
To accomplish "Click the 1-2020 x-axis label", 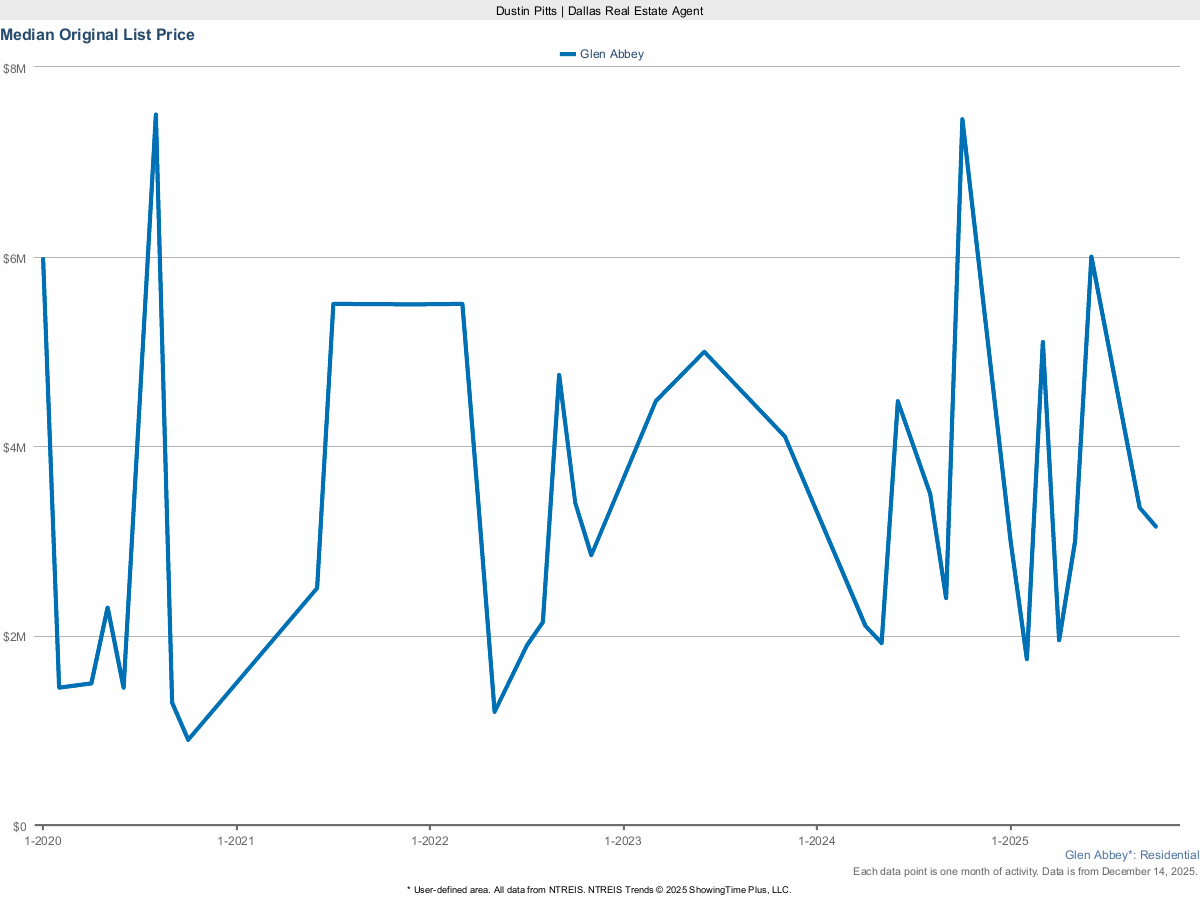I will (x=42, y=841).
